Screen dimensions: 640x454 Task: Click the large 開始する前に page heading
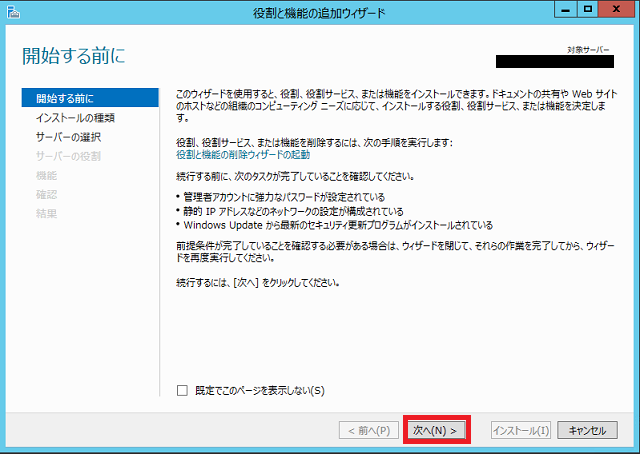[73, 56]
